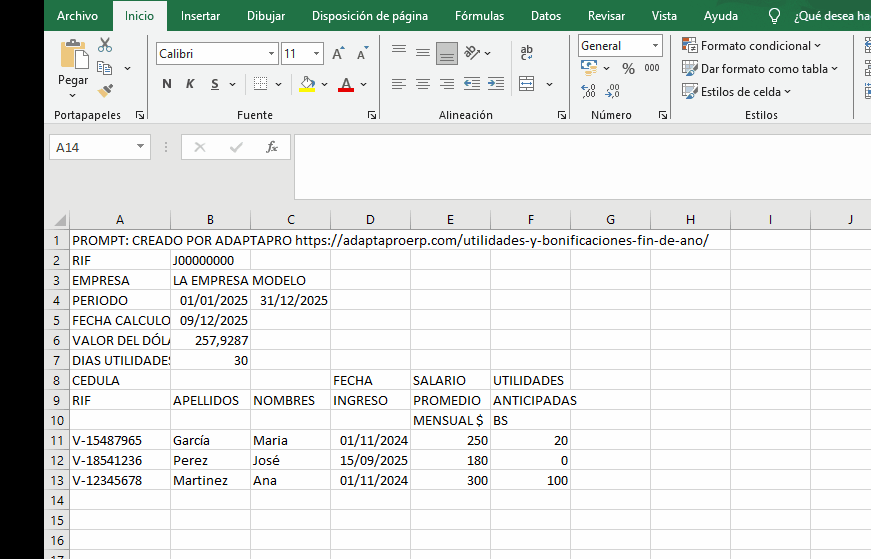The image size is (871, 559).
Task: Apply percent style to the cell
Action: [628, 68]
